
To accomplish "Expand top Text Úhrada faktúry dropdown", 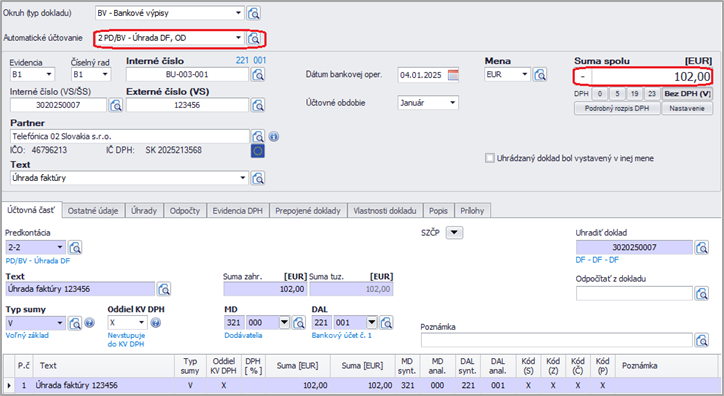I will [x=243, y=178].
